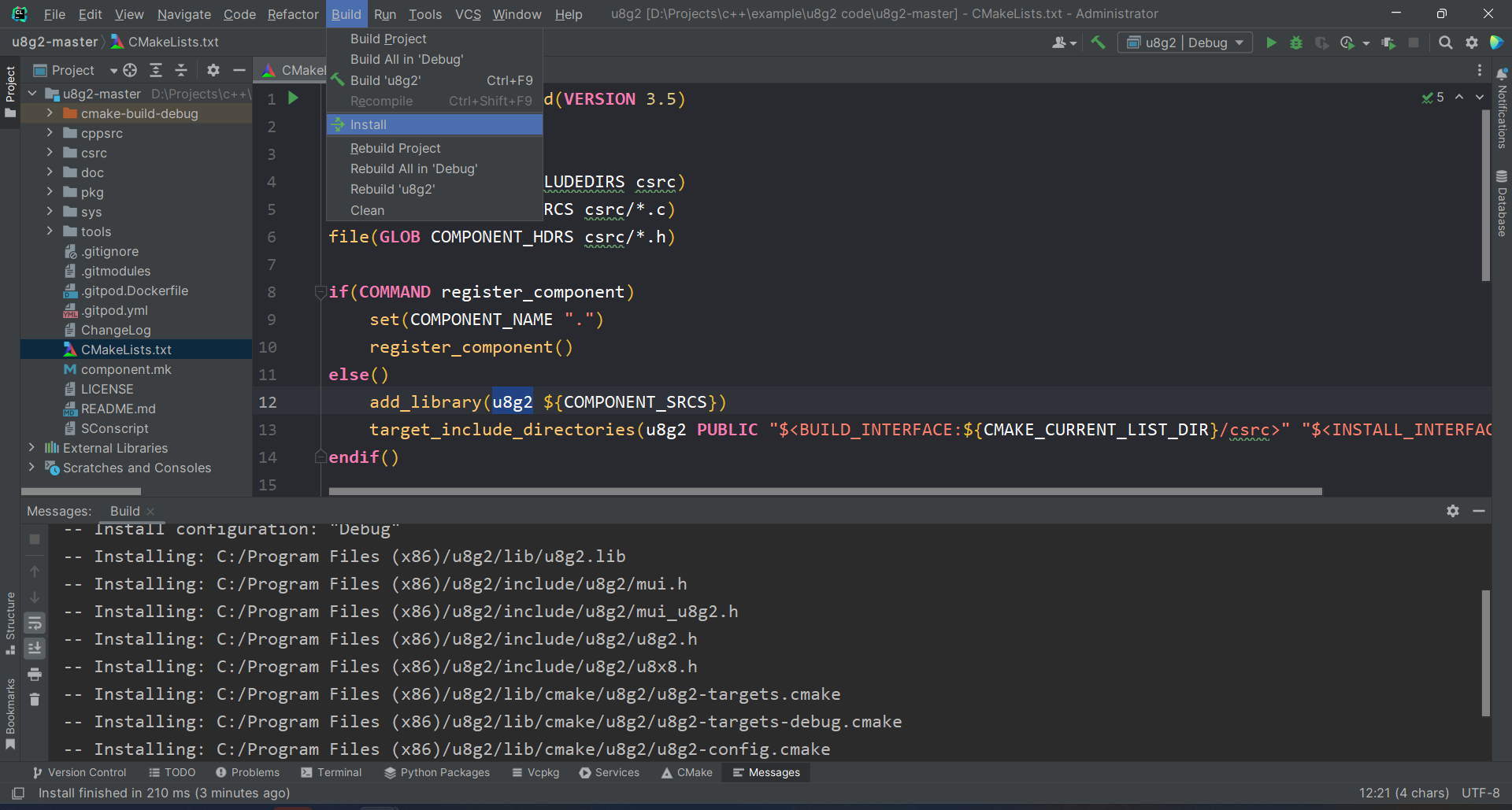
Task: Open the CMake tool window button
Action: 686,772
